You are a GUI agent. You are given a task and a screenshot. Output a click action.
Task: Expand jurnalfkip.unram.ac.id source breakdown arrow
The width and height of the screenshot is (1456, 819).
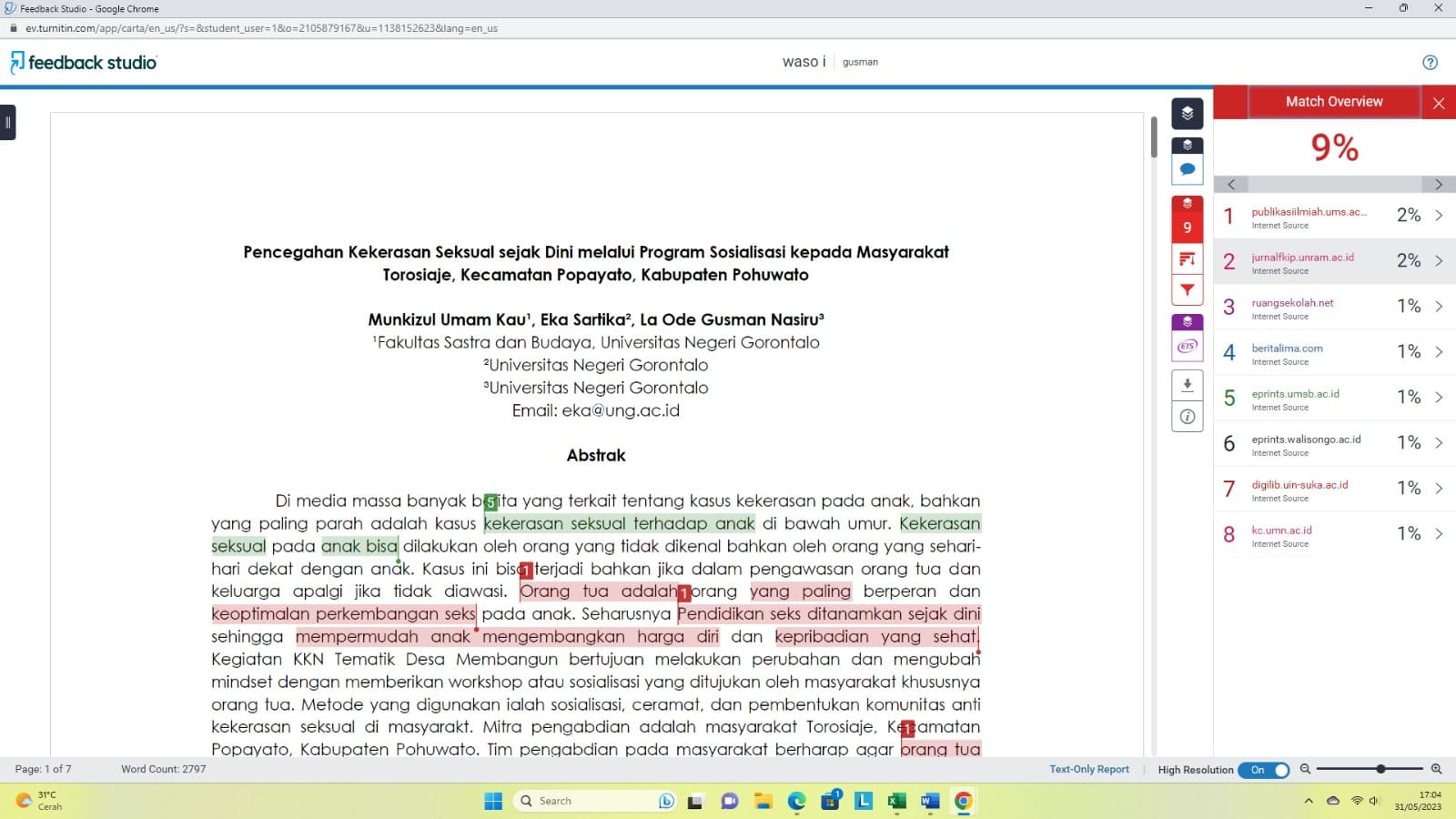click(x=1439, y=261)
